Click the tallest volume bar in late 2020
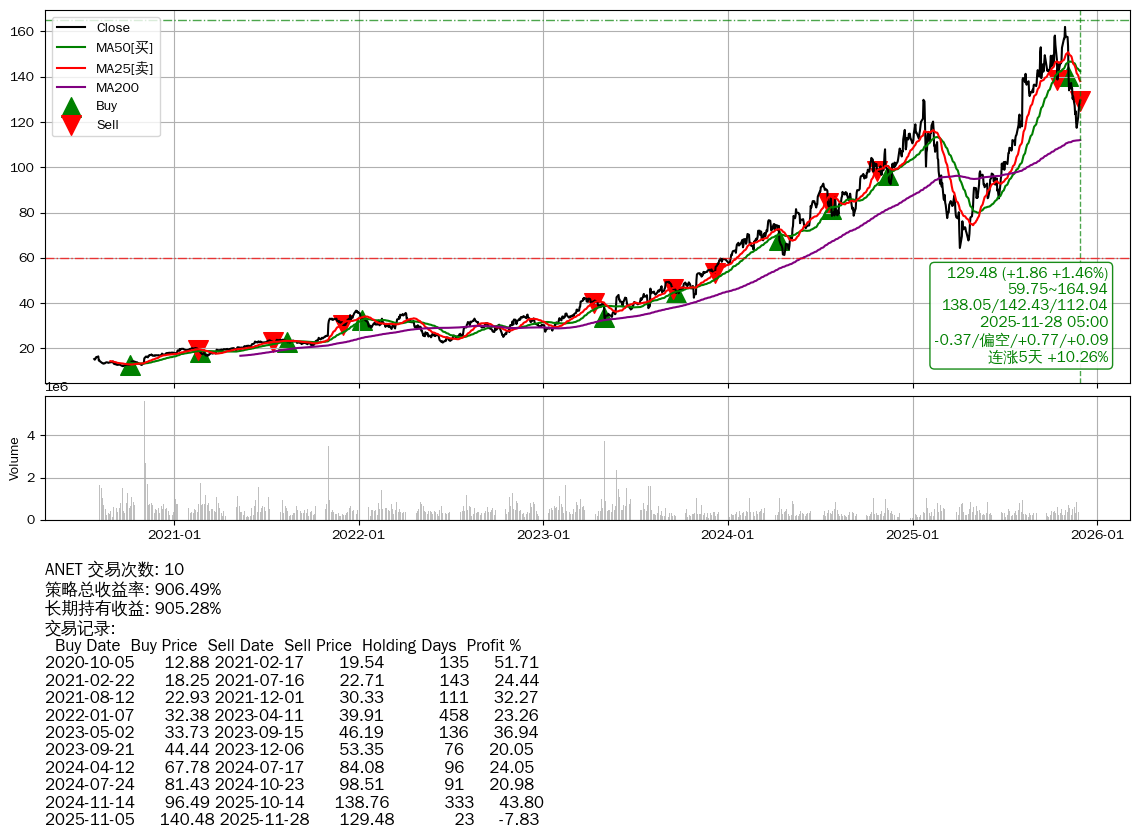Screen dimensions: 1139x838 click(x=144, y=460)
